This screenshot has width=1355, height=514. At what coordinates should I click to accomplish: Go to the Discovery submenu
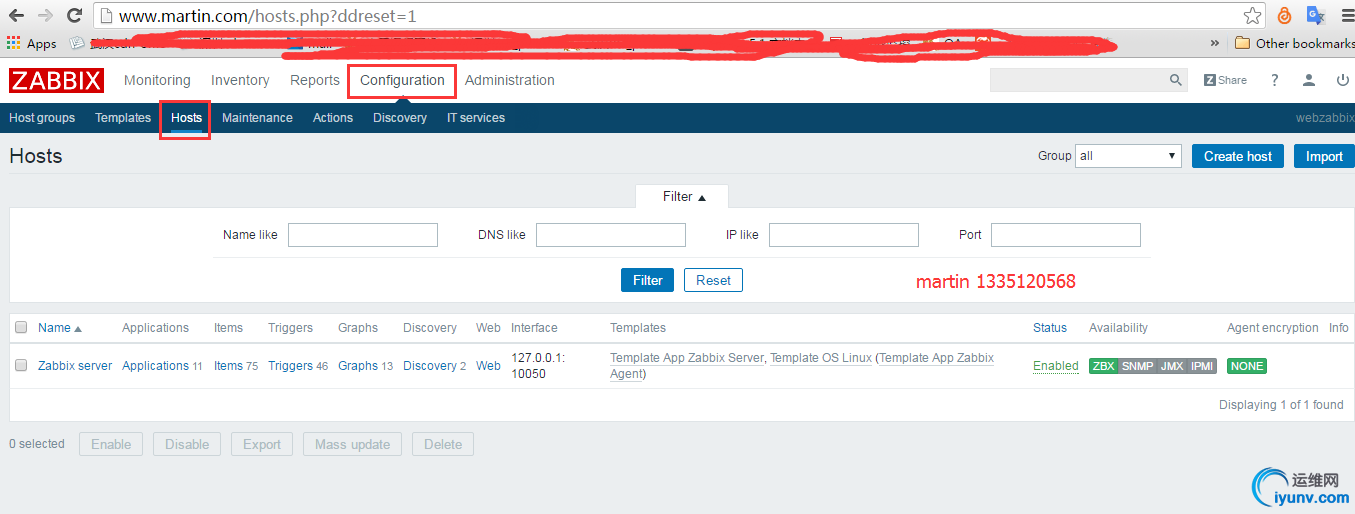coord(400,118)
